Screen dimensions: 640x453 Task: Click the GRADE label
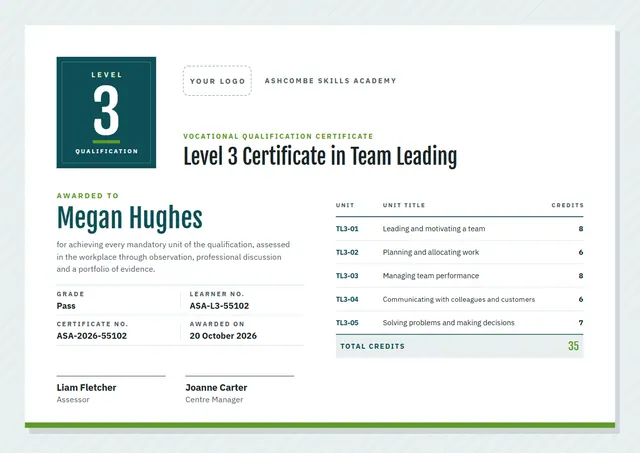[70, 294]
